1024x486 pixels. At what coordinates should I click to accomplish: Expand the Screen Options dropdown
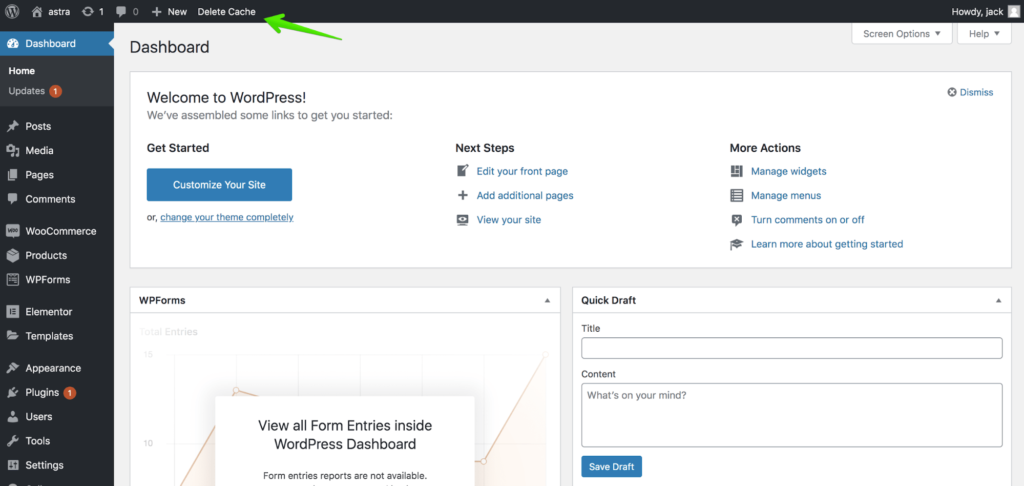coord(902,34)
